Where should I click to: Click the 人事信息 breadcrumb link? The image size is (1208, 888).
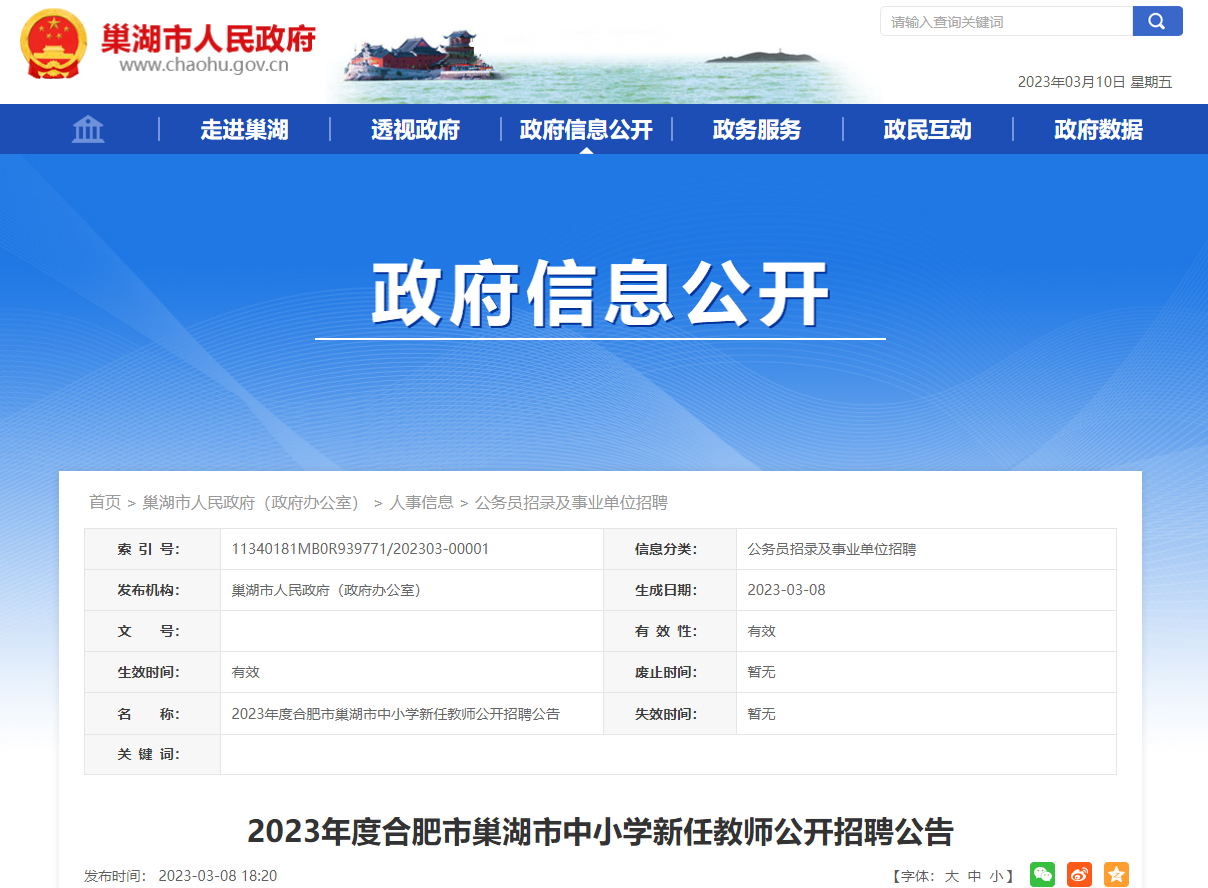coord(421,502)
